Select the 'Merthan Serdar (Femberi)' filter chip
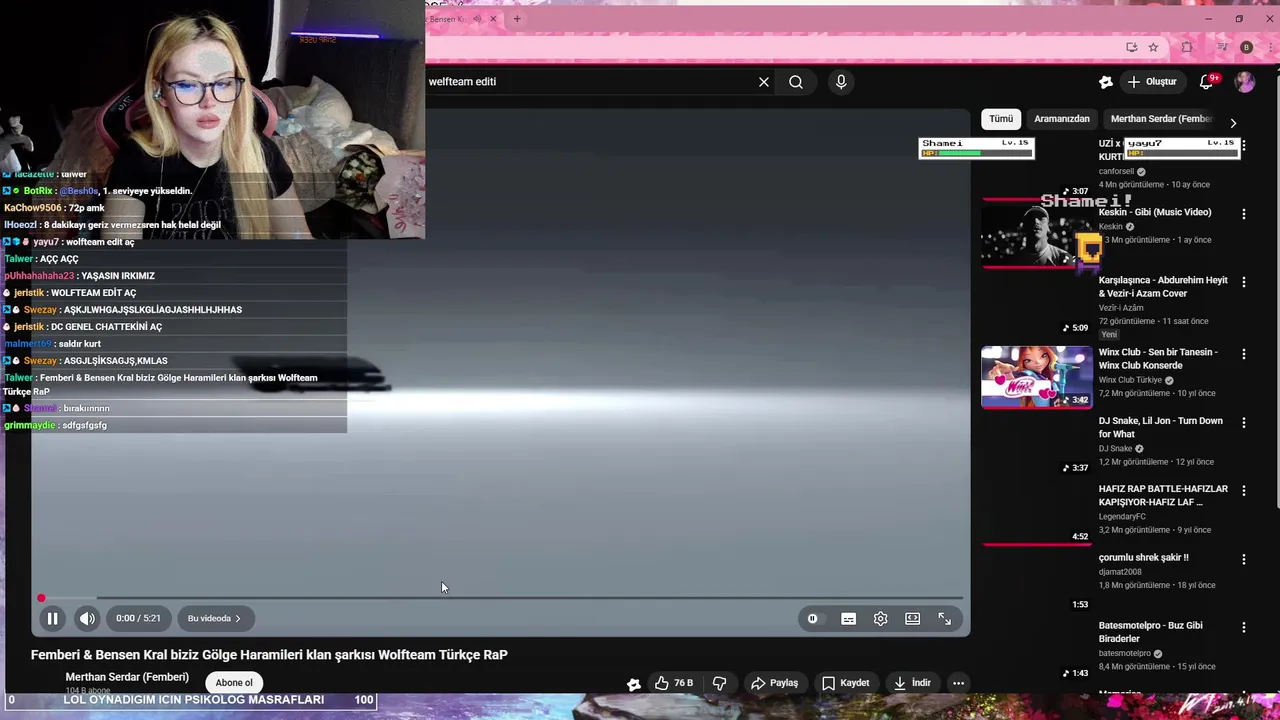 click(1161, 119)
